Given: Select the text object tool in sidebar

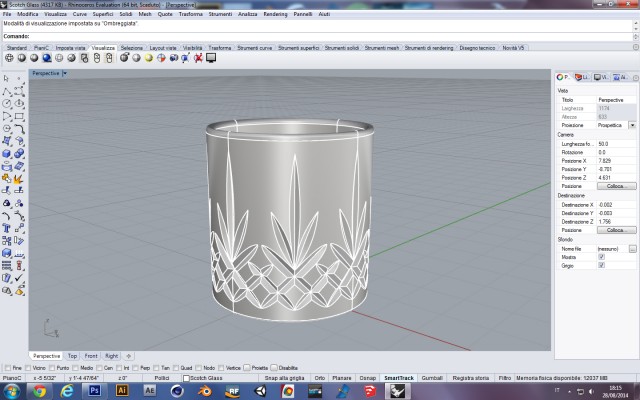Looking at the screenshot, I should (x=7, y=228).
